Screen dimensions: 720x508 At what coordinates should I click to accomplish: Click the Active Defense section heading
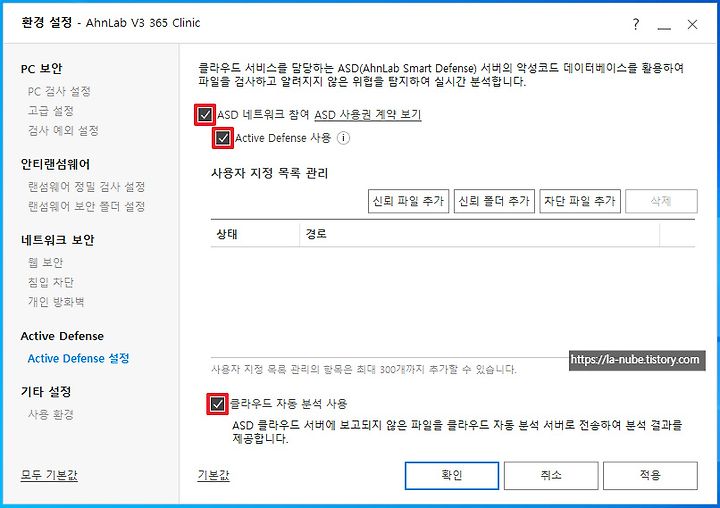62,336
